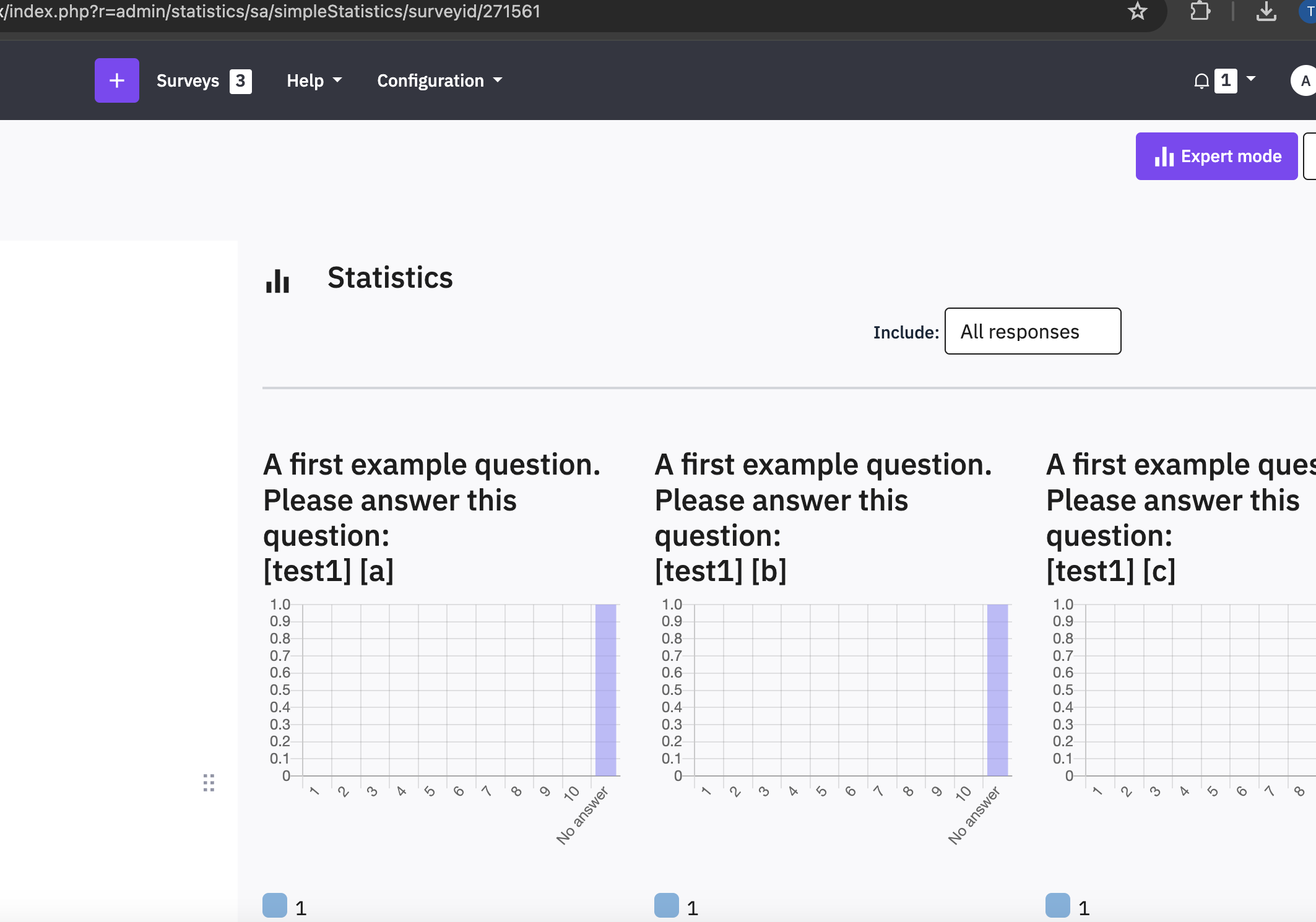The image size is (1316, 922).
Task: Open browser extensions puzzle icon
Action: coord(1200,11)
